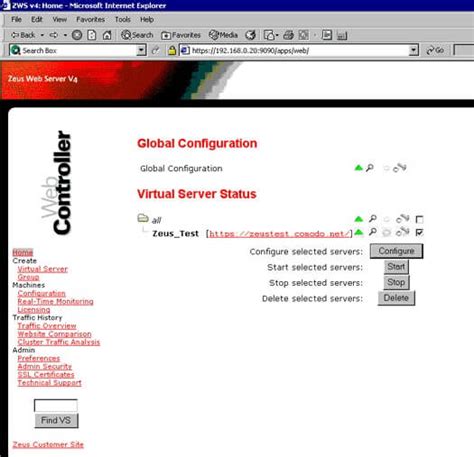Image resolution: width=474 pixels, height=457 pixels.
Task: Click the Stop selected servers button
Action: pyautogui.click(x=396, y=282)
